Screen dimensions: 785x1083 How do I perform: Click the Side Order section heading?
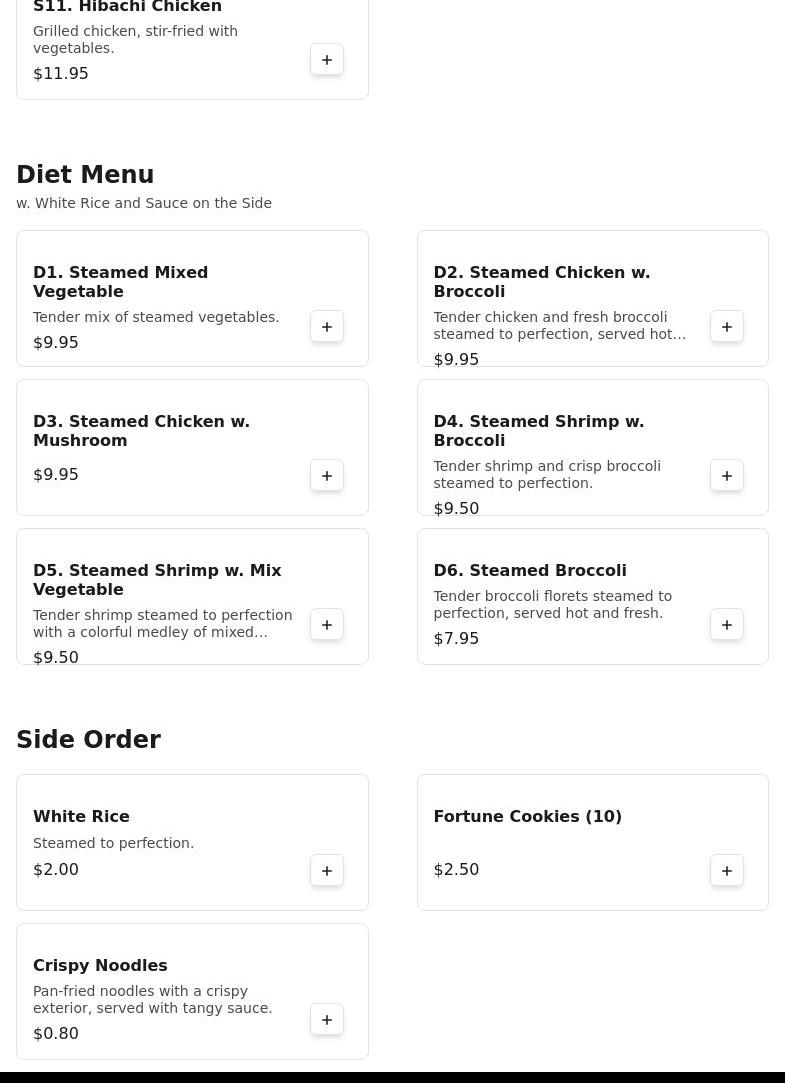[x=88, y=740]
